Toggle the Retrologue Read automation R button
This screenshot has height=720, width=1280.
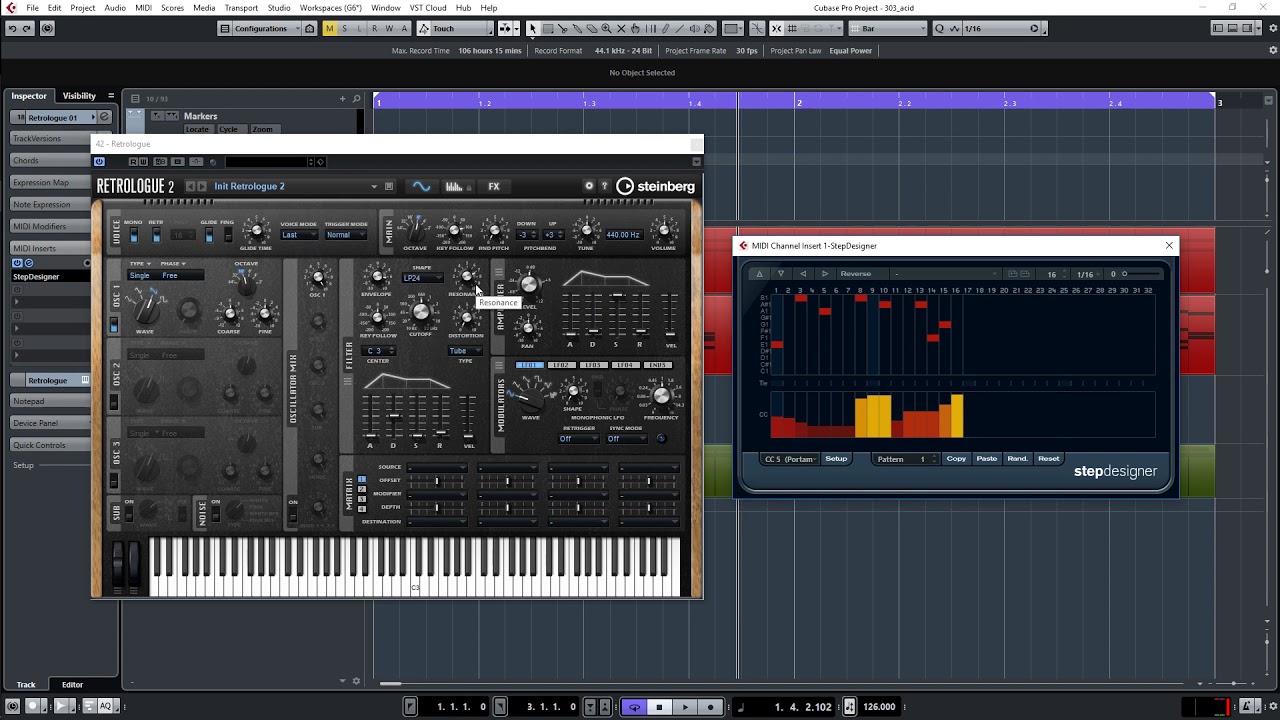133,162
